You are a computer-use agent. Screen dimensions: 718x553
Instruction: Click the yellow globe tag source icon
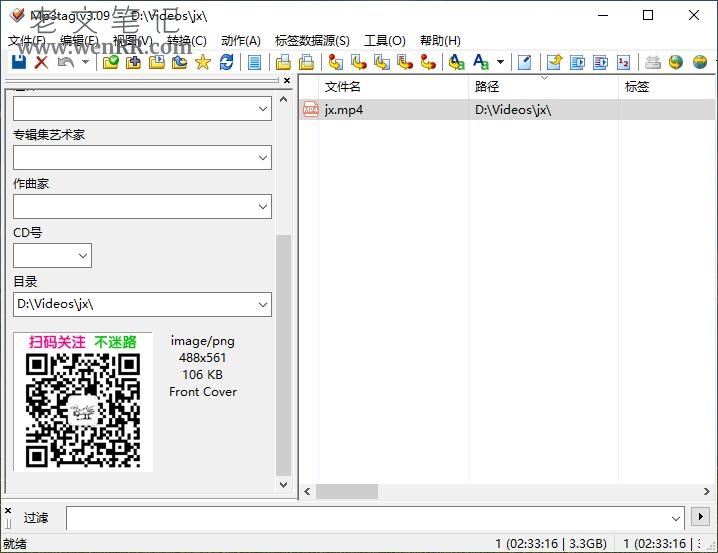700,62
